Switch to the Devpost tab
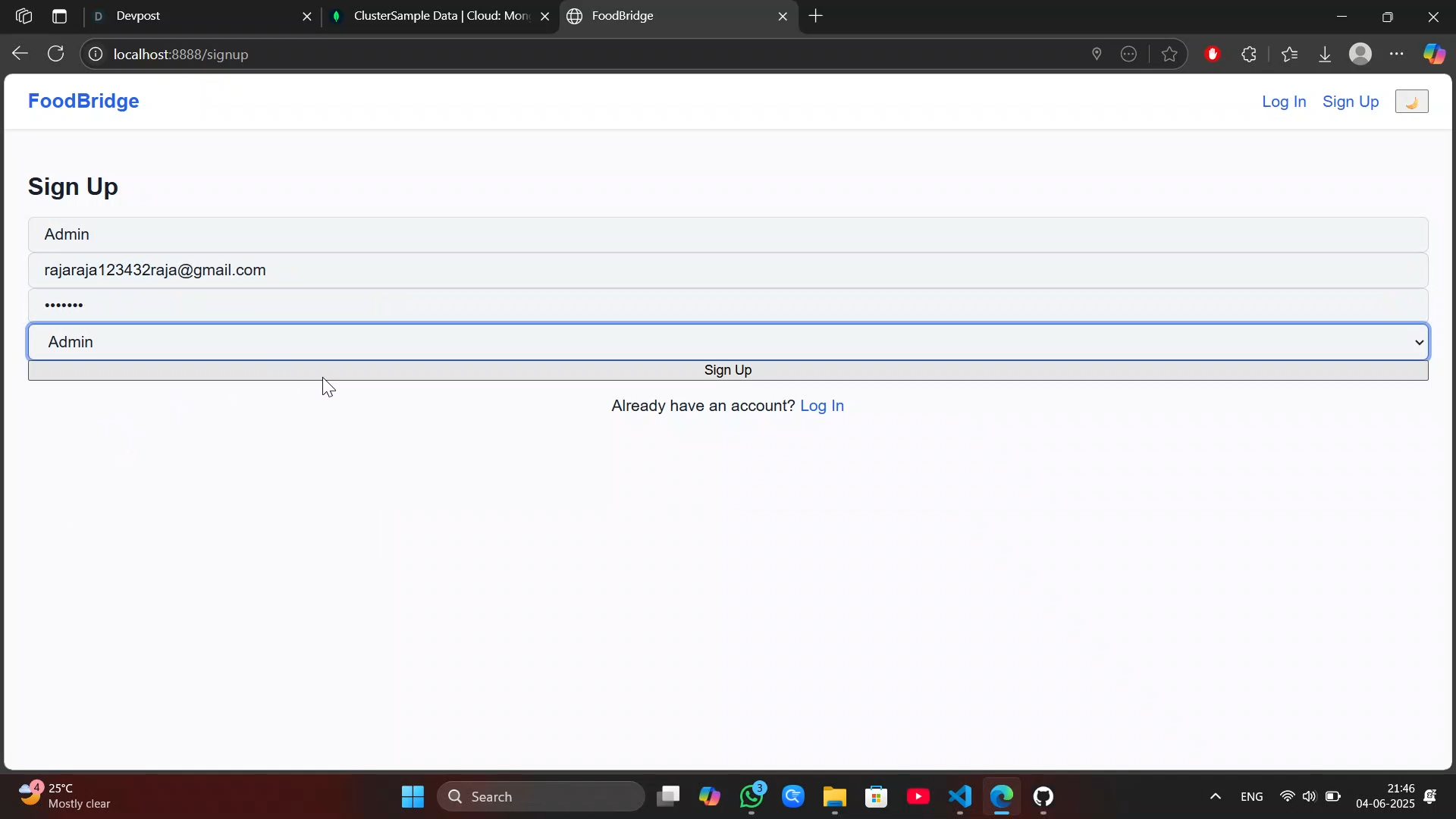 tap(197, 16)
